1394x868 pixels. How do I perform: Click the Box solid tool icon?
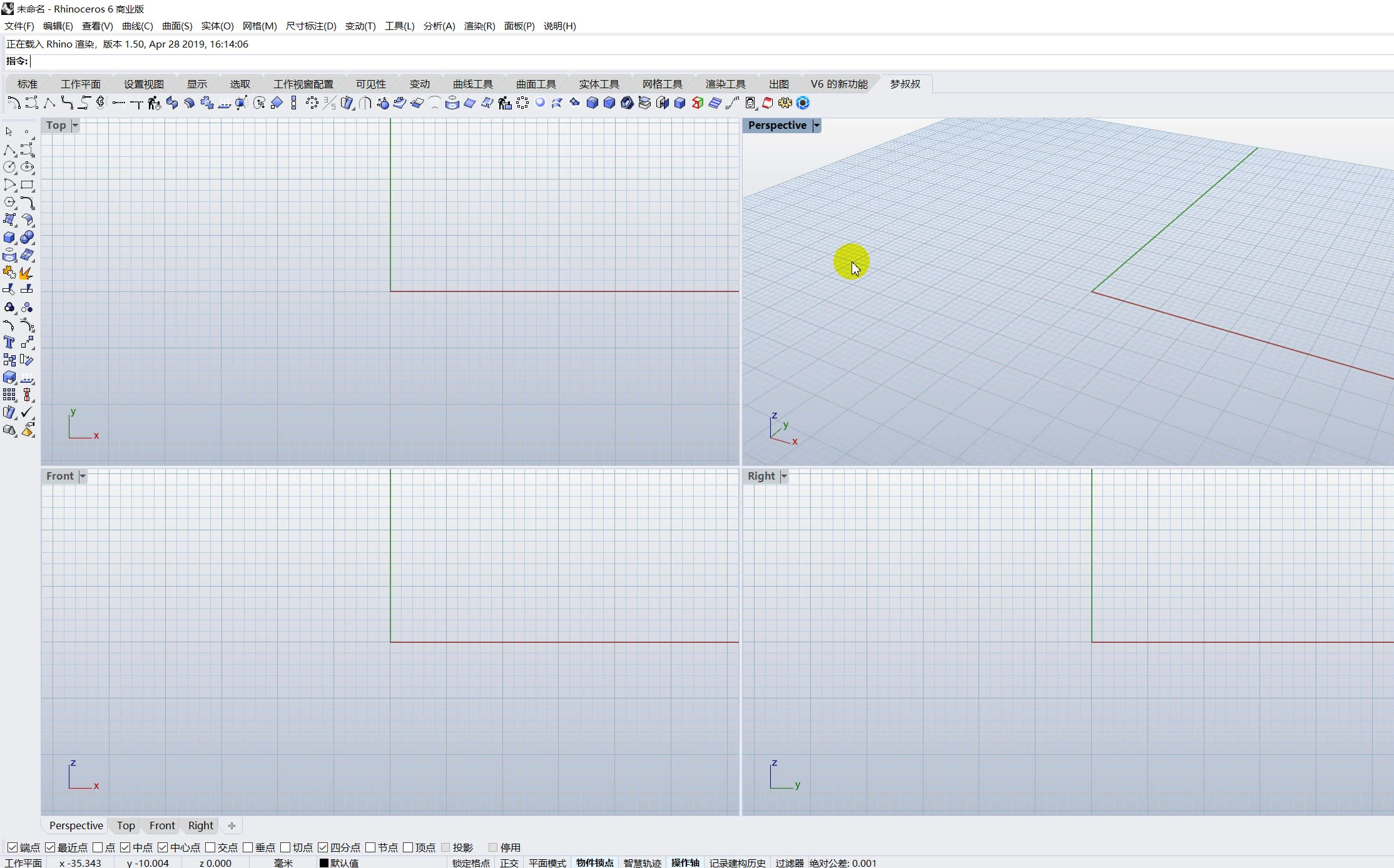pos(9,238)
